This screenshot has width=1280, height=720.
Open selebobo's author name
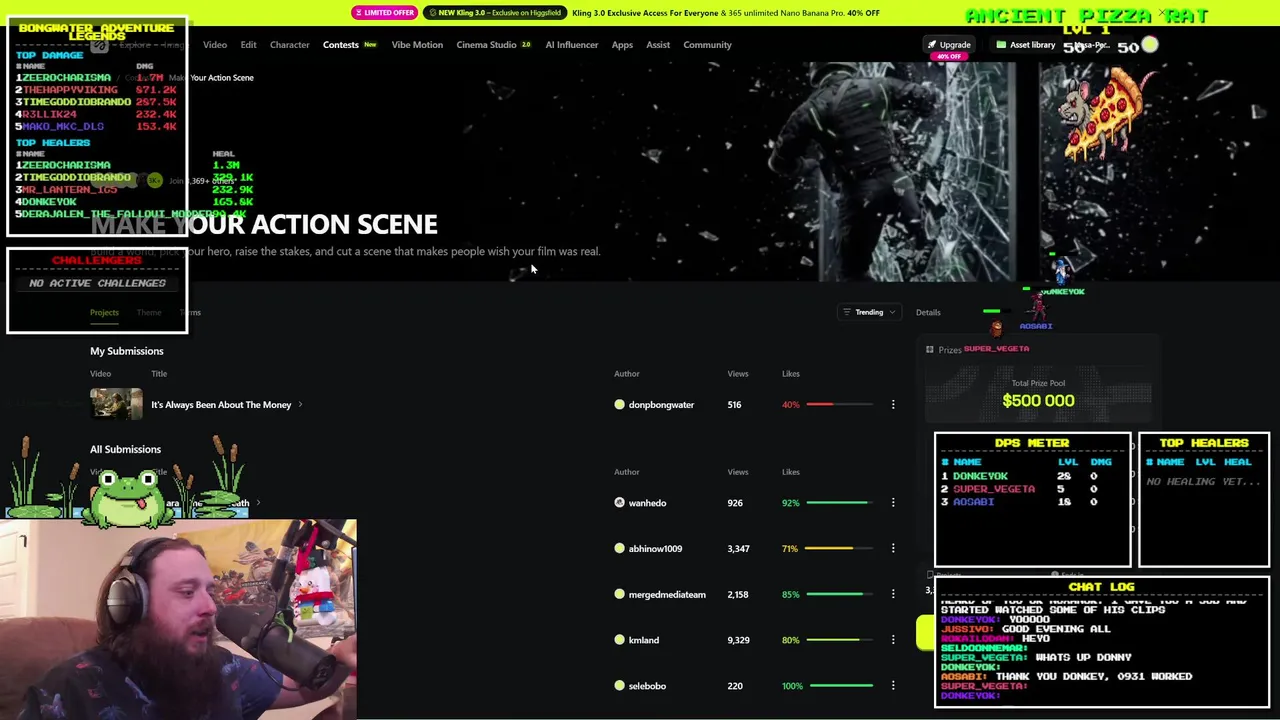click(x=647, y=686)
